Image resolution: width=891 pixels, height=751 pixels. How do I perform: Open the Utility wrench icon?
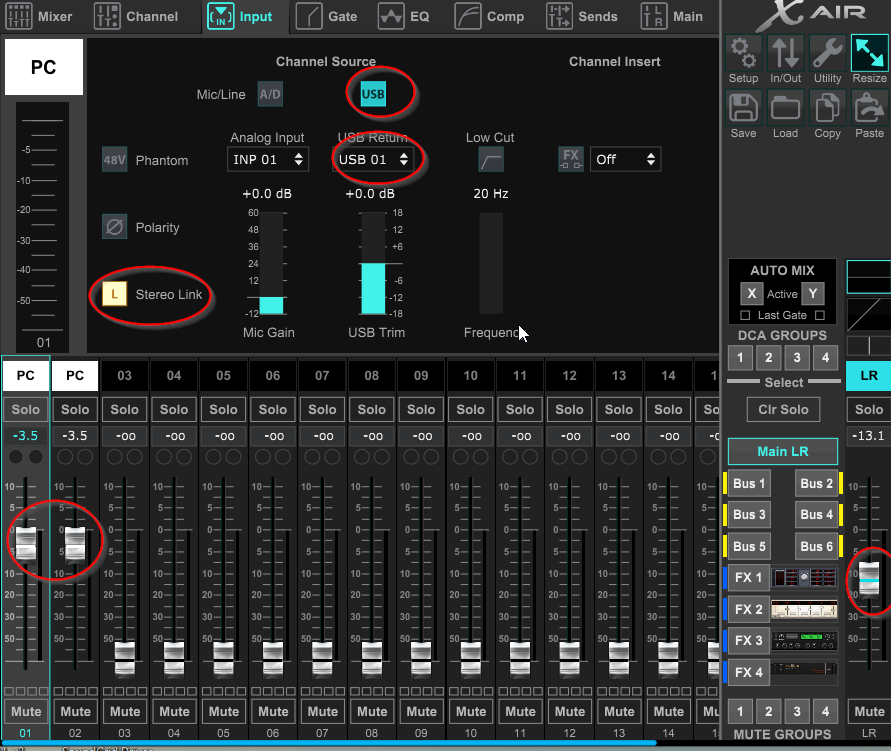coord(827,52)
